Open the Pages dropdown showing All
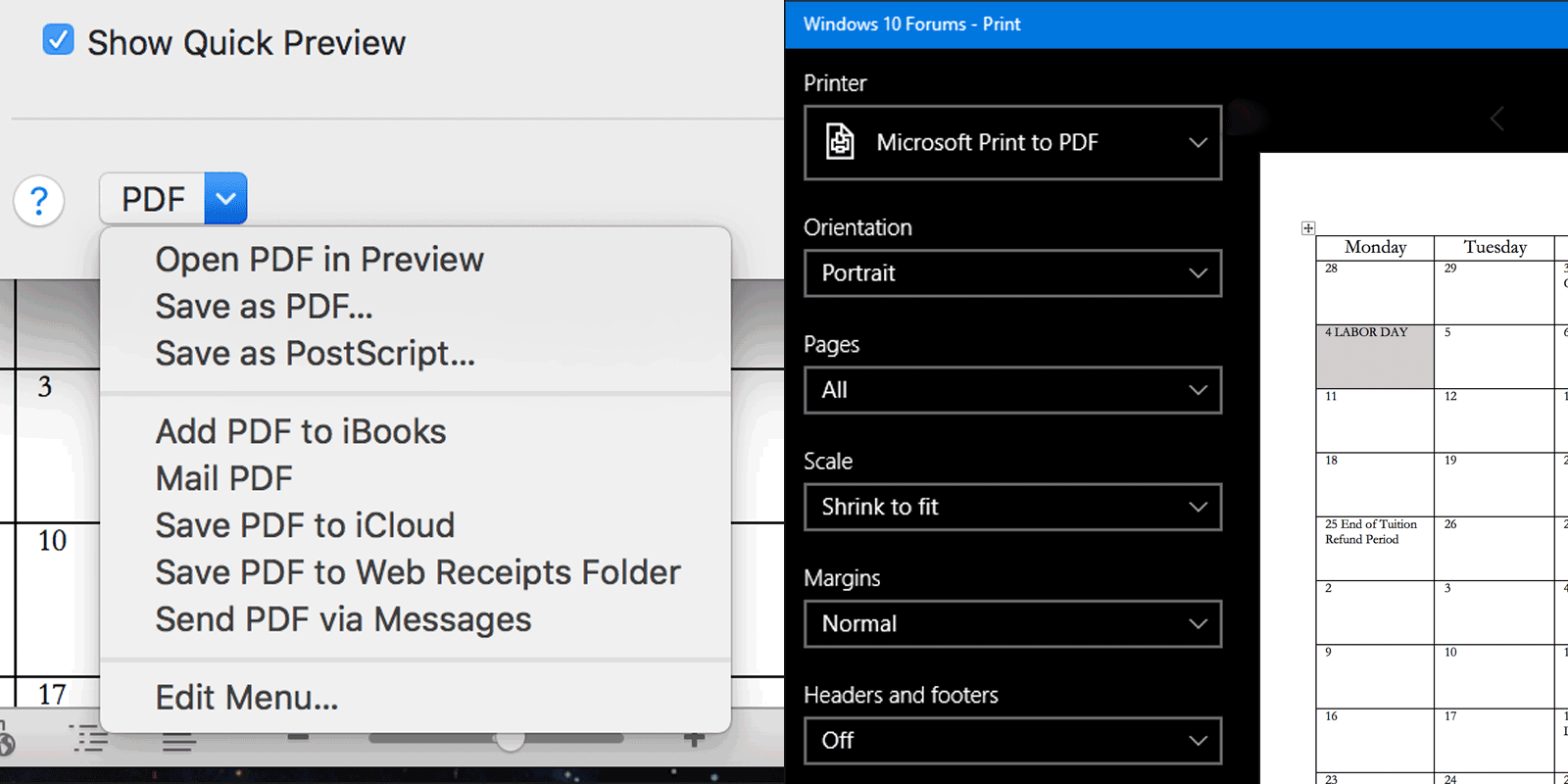Screen dimensions: 1568x784 (1012, 390)
